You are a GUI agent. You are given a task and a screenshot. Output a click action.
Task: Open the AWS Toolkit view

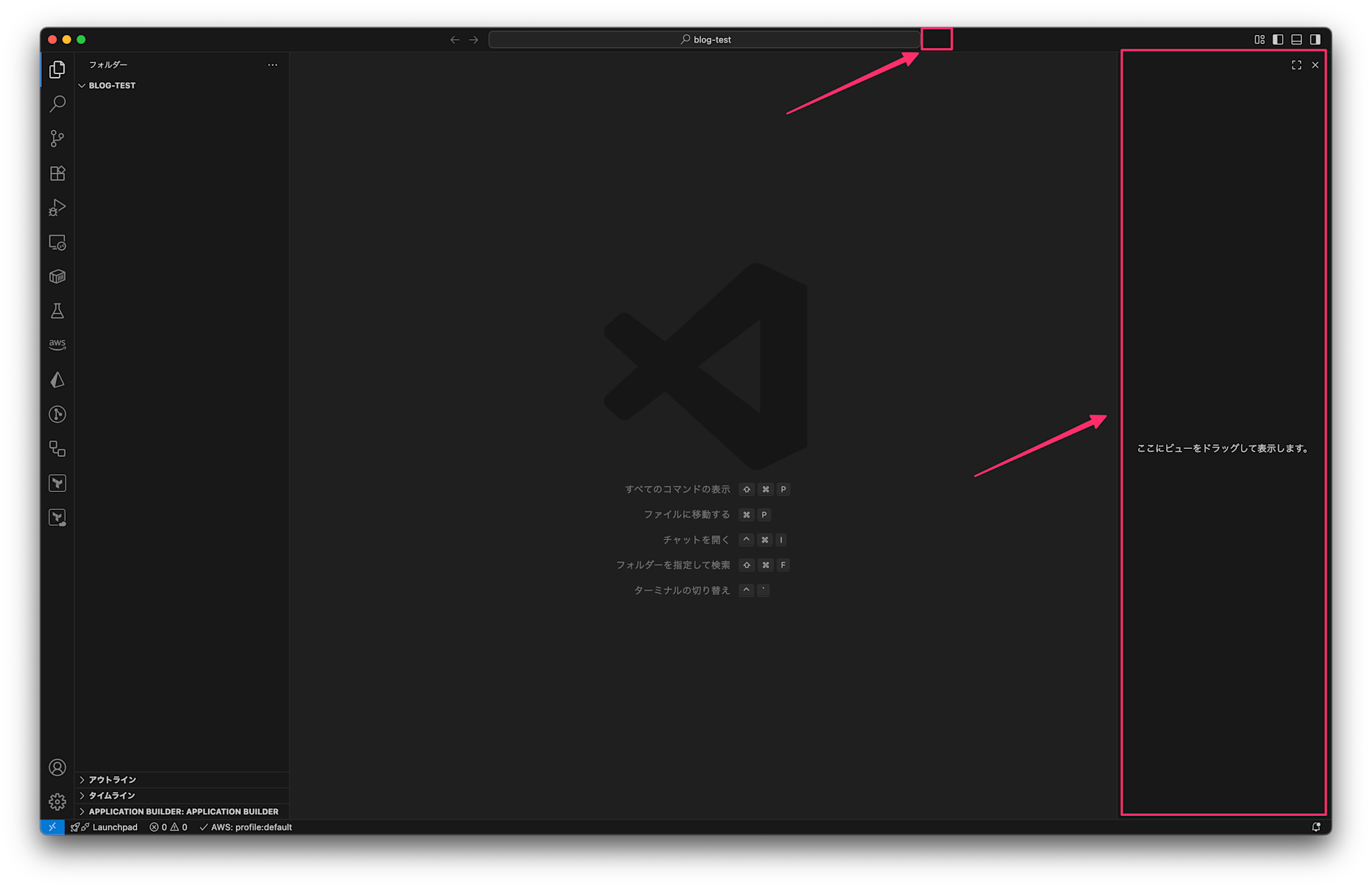[x=58, y=344]
